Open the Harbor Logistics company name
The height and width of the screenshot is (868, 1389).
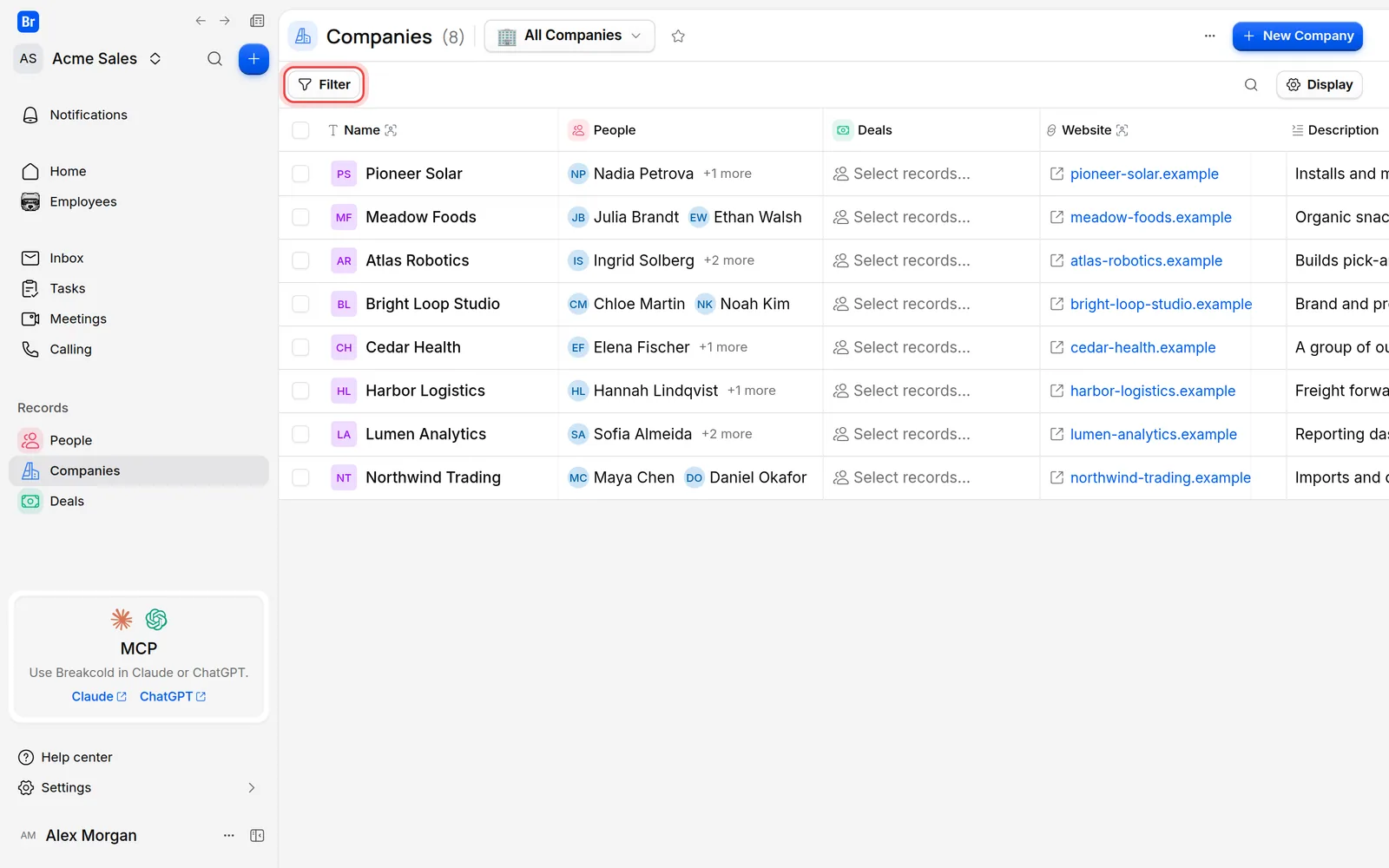[425, 391]
